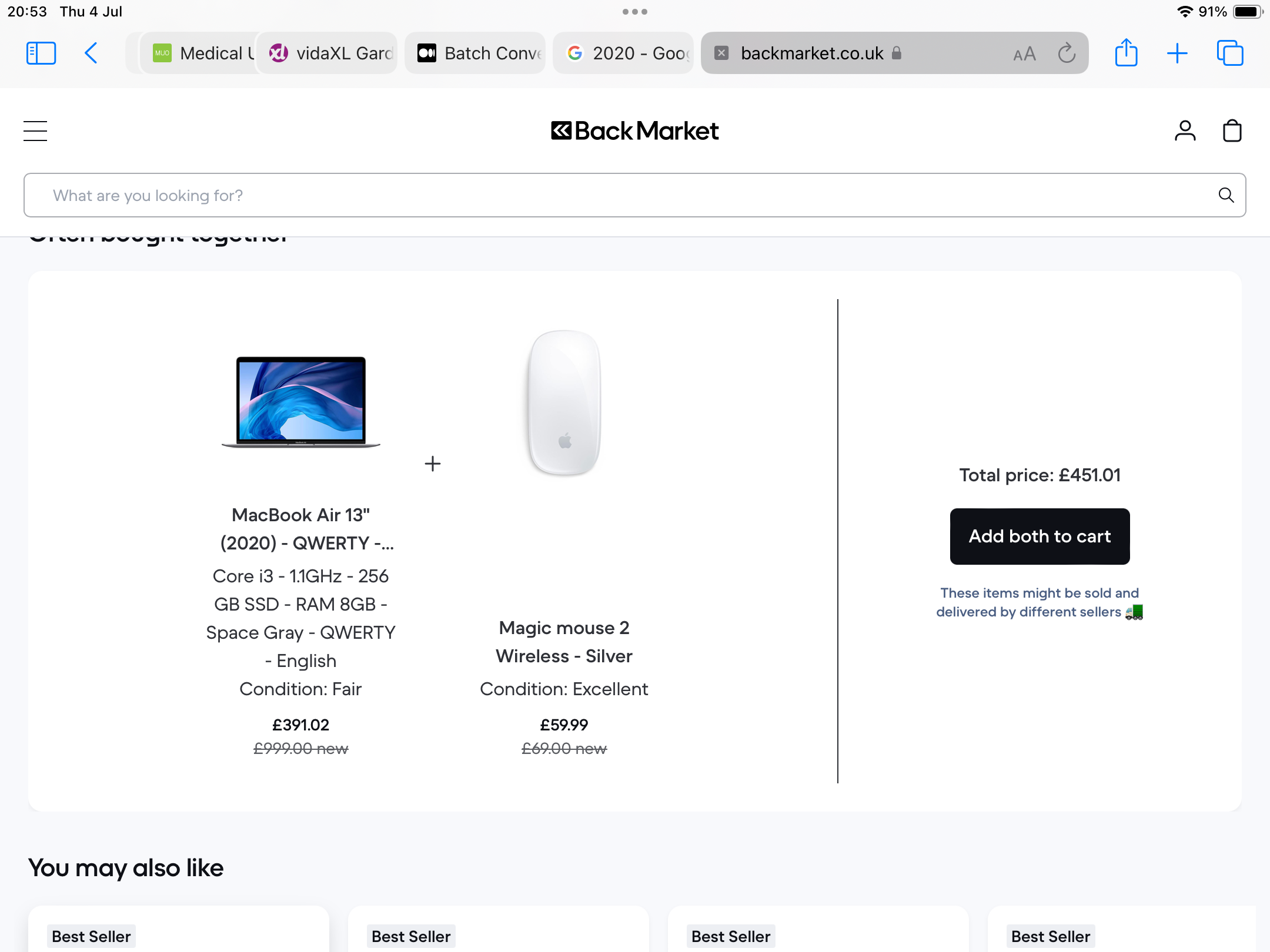Click the Back Market logo

[x=634, y=130]
